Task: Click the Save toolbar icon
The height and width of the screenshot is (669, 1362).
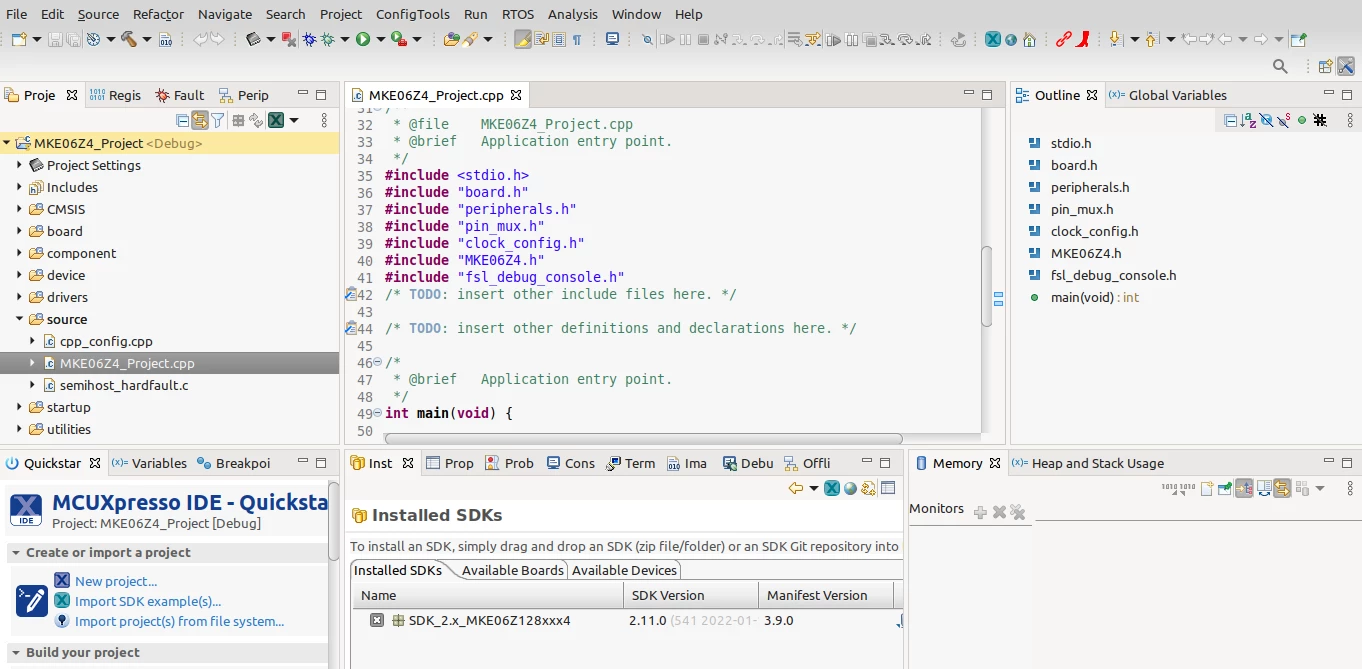Action: [55, 39]
